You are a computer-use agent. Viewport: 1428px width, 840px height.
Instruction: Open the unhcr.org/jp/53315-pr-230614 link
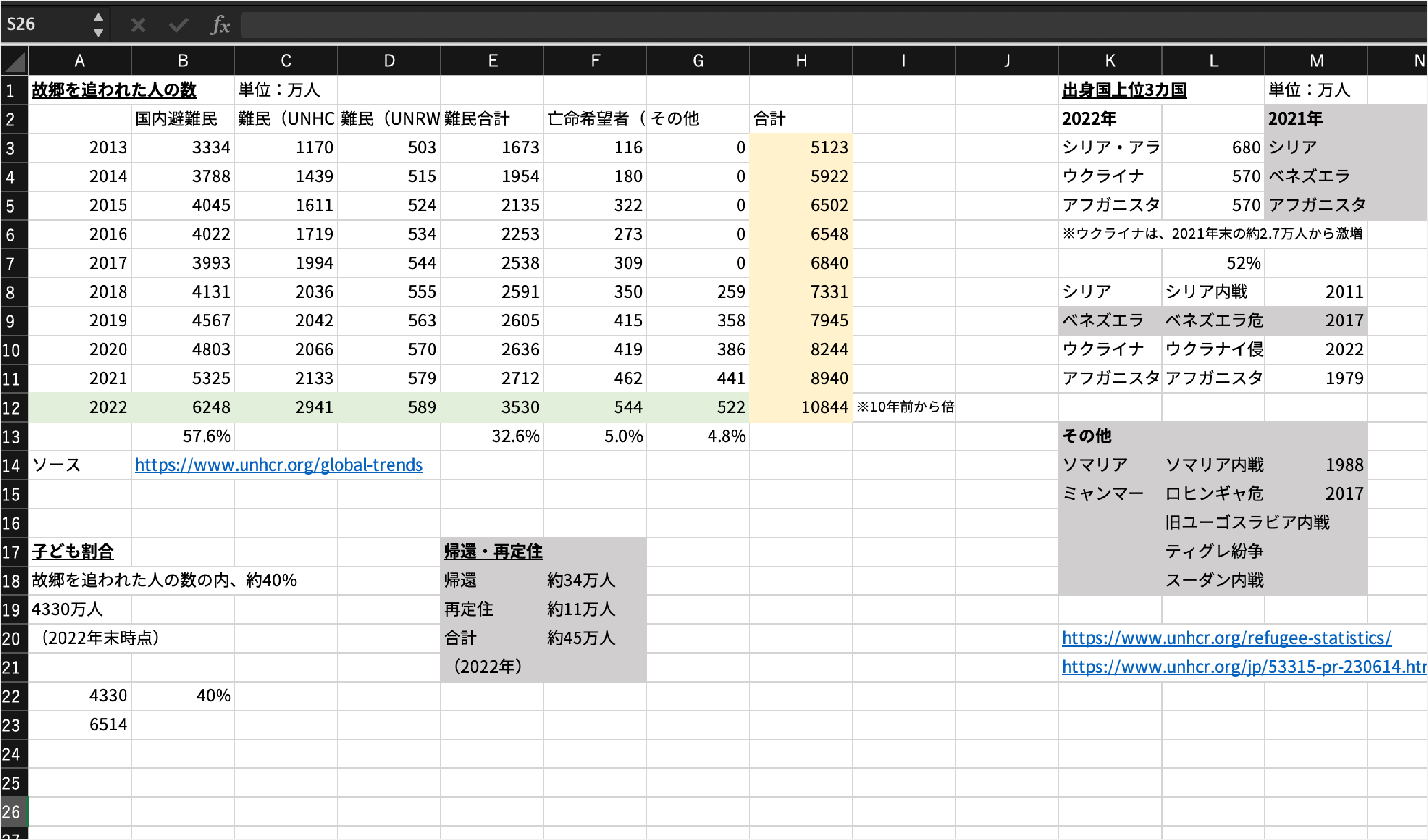pos(1244,667)
